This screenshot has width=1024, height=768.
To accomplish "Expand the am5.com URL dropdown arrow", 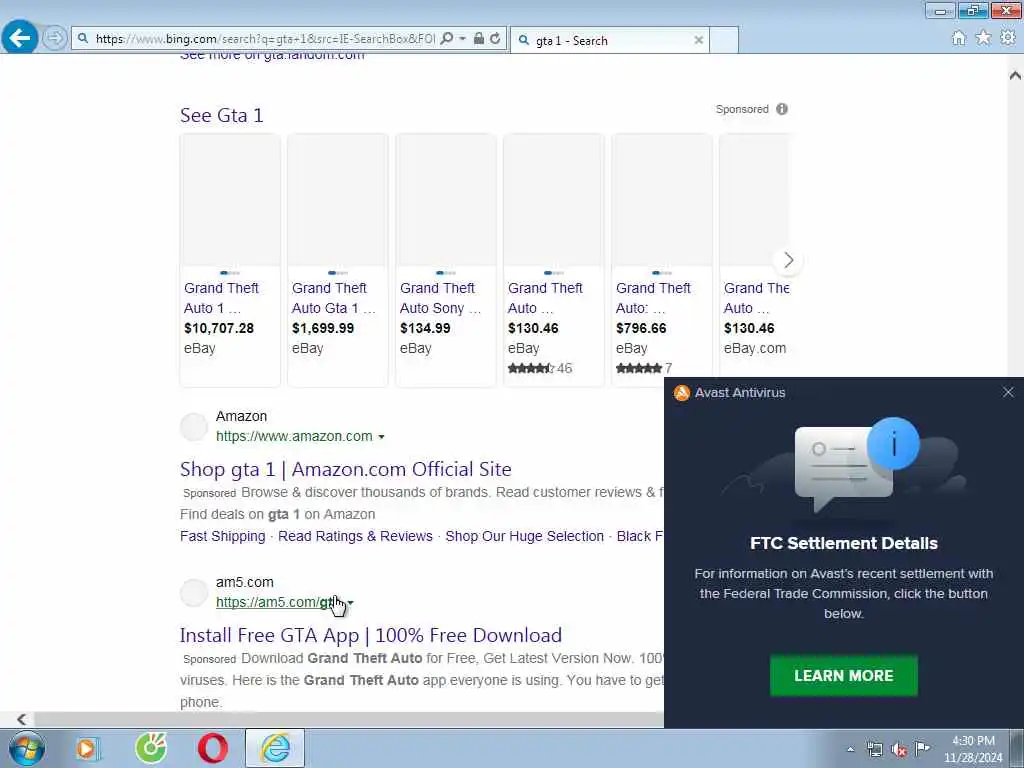I will tap(351, 603).
